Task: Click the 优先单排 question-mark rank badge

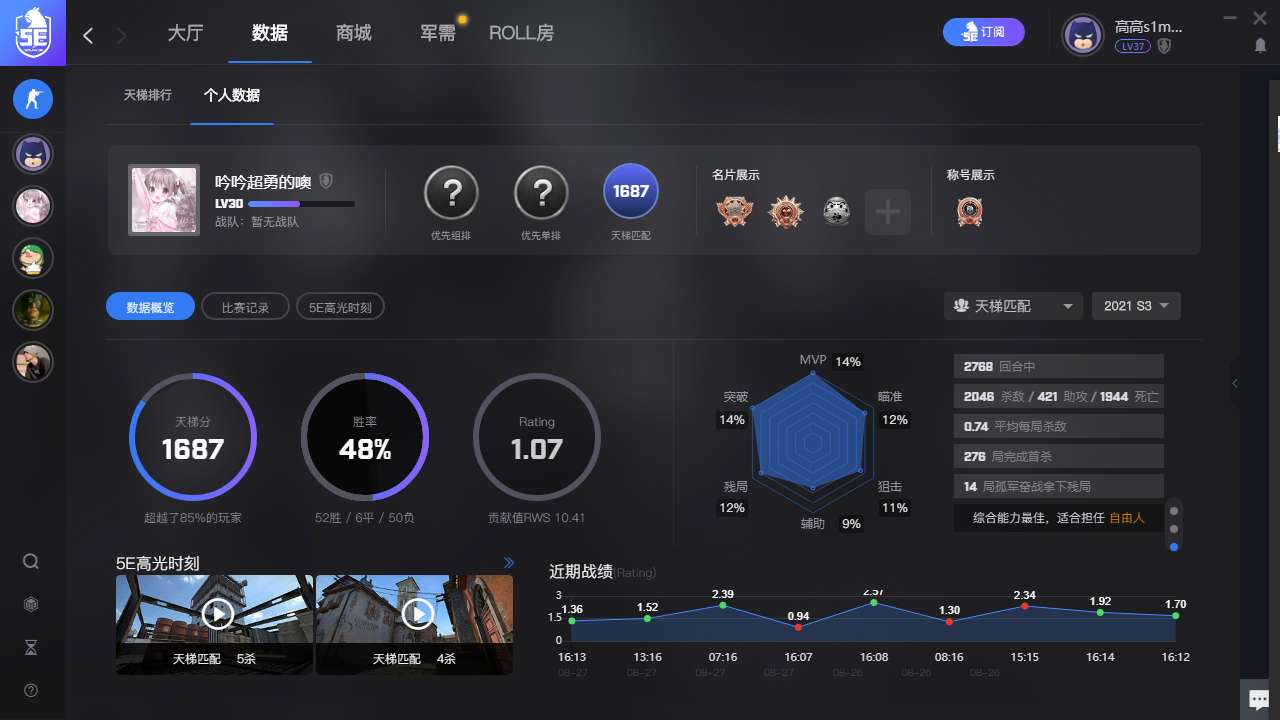Action: 541,192
